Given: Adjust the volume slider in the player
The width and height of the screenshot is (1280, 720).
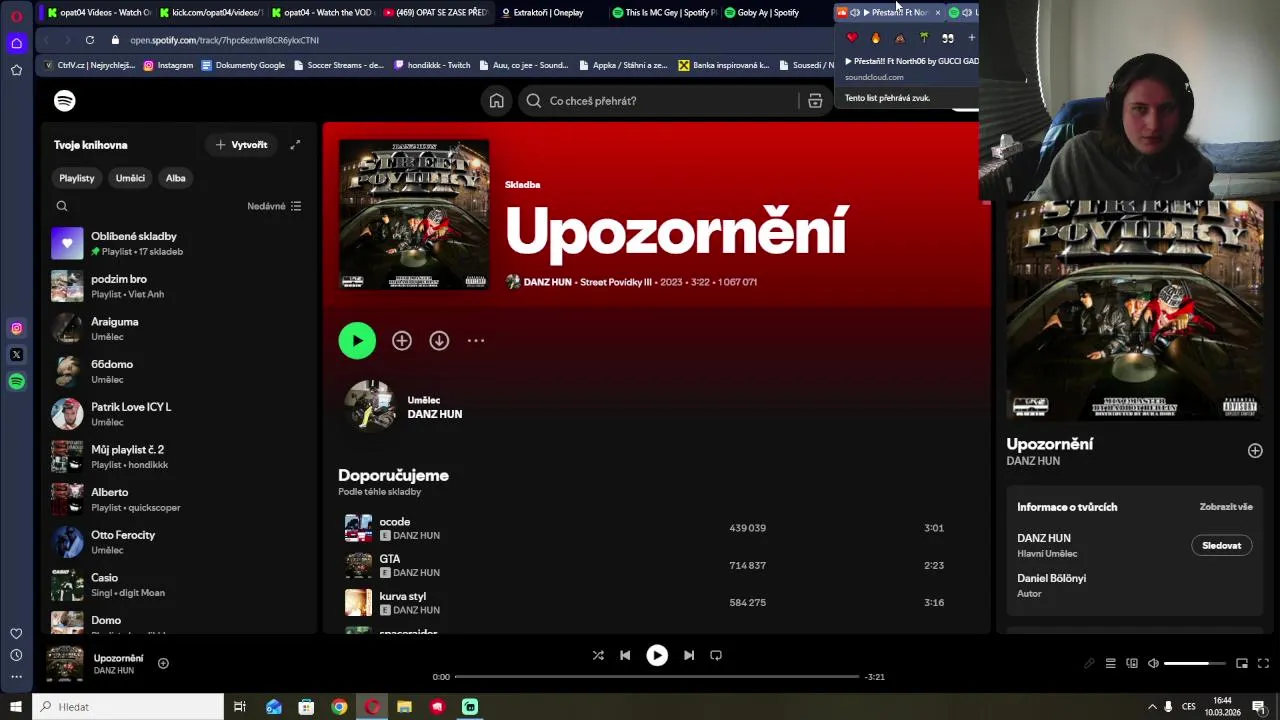Looking at the screenshot, I should 1195,663.
